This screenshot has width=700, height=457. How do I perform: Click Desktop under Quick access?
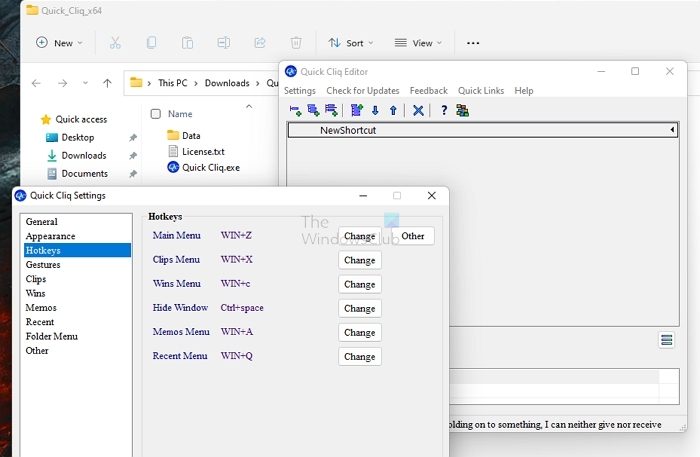78,137
